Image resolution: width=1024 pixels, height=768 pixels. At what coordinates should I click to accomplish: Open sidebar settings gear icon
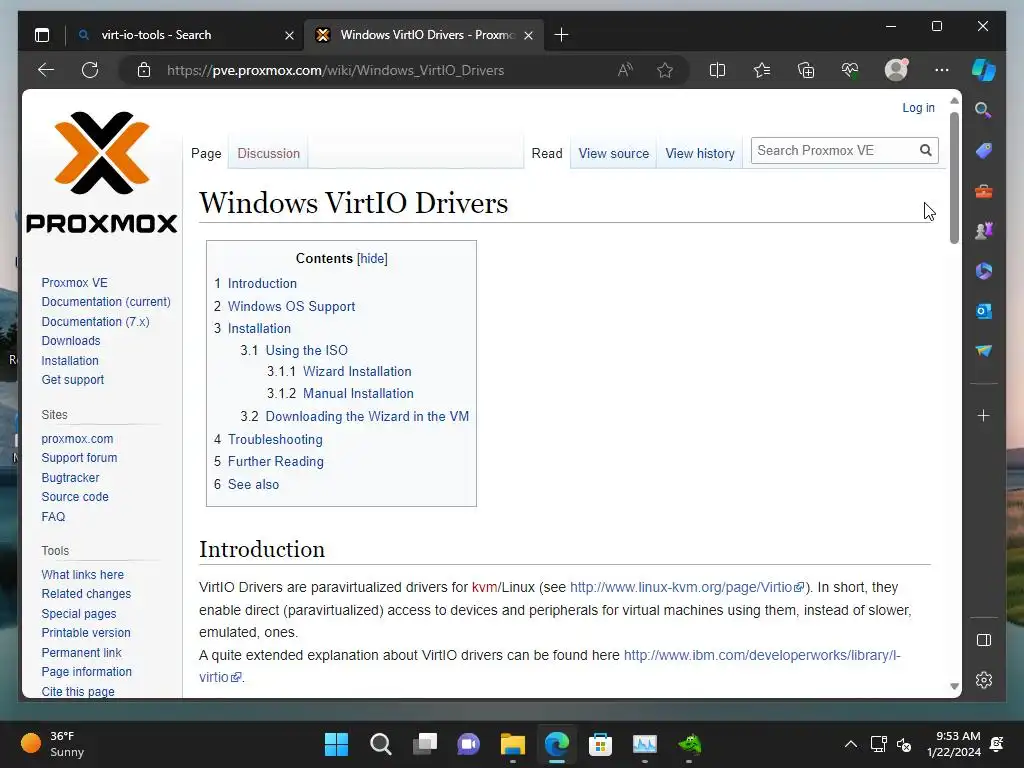pos(984,680)
